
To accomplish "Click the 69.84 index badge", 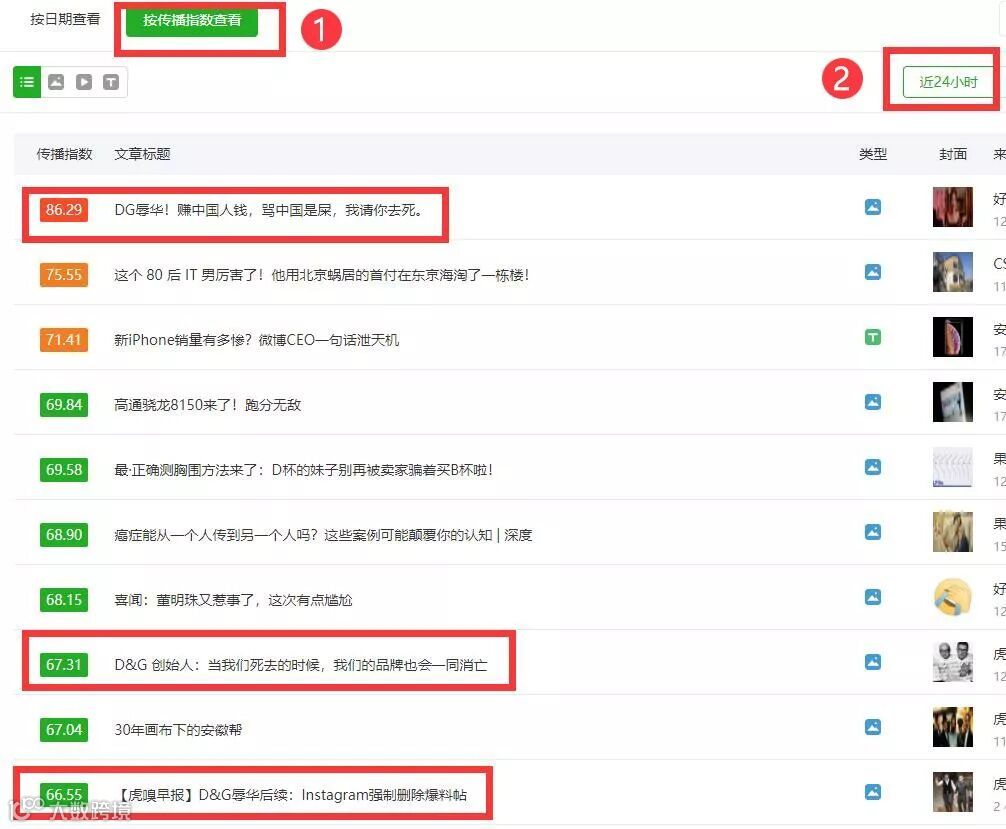I will coord(64,405).
